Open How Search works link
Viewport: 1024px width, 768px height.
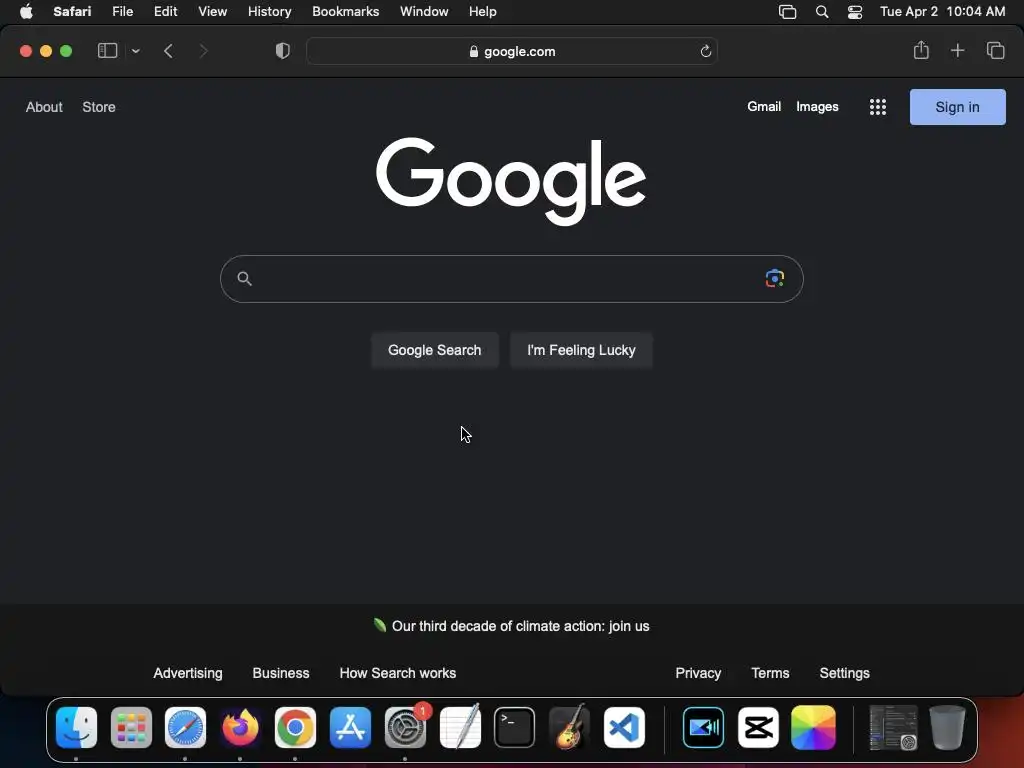click(398, 673)
